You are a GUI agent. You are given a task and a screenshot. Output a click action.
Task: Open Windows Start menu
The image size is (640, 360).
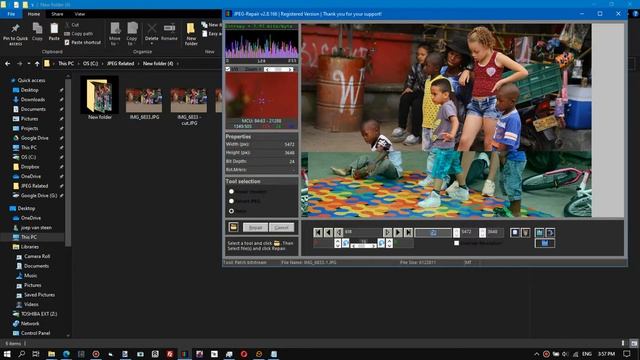7,354
